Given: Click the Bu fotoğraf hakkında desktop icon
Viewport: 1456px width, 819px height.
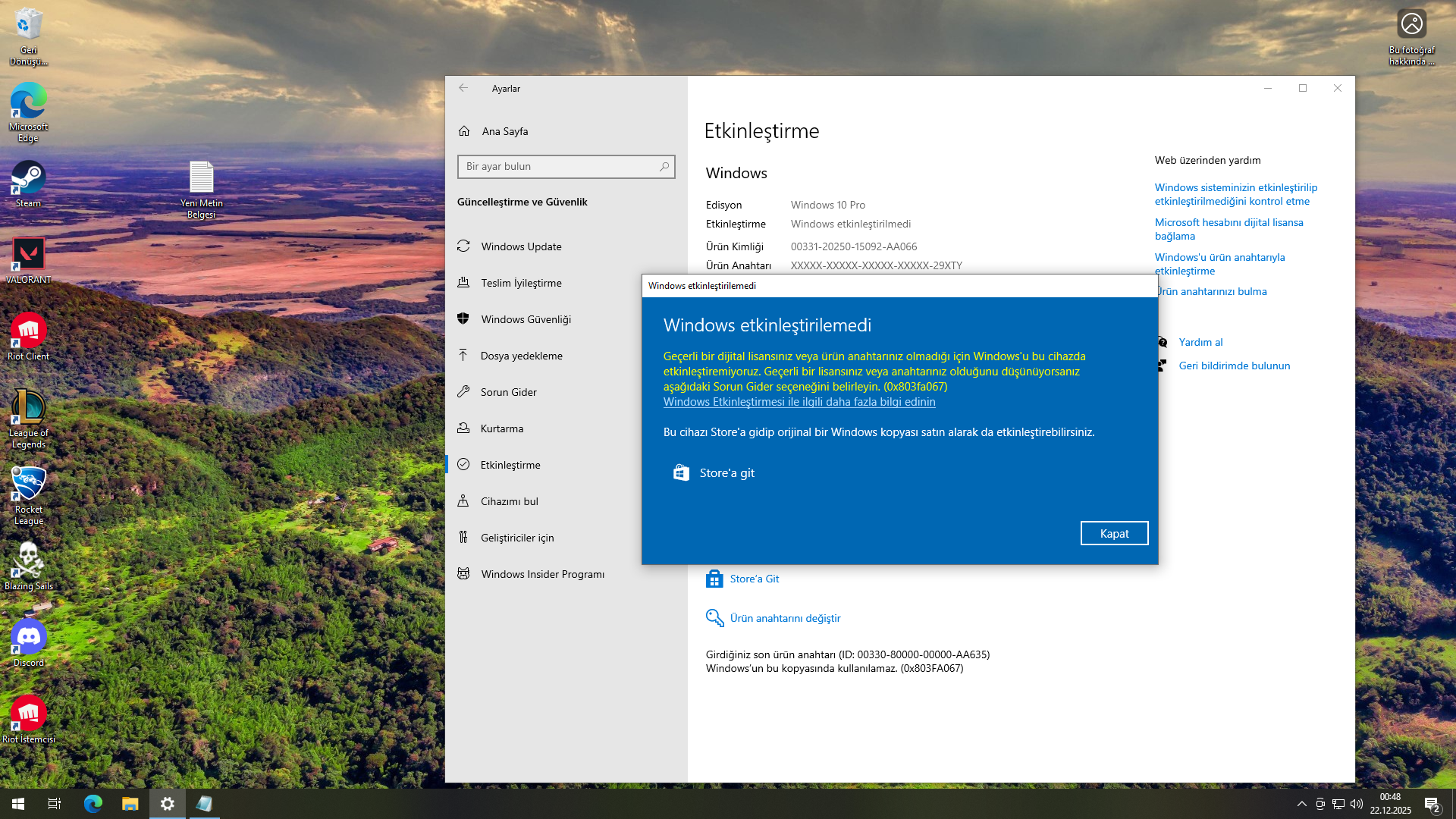Looking at the screenshot, I should pos(1411,36).
